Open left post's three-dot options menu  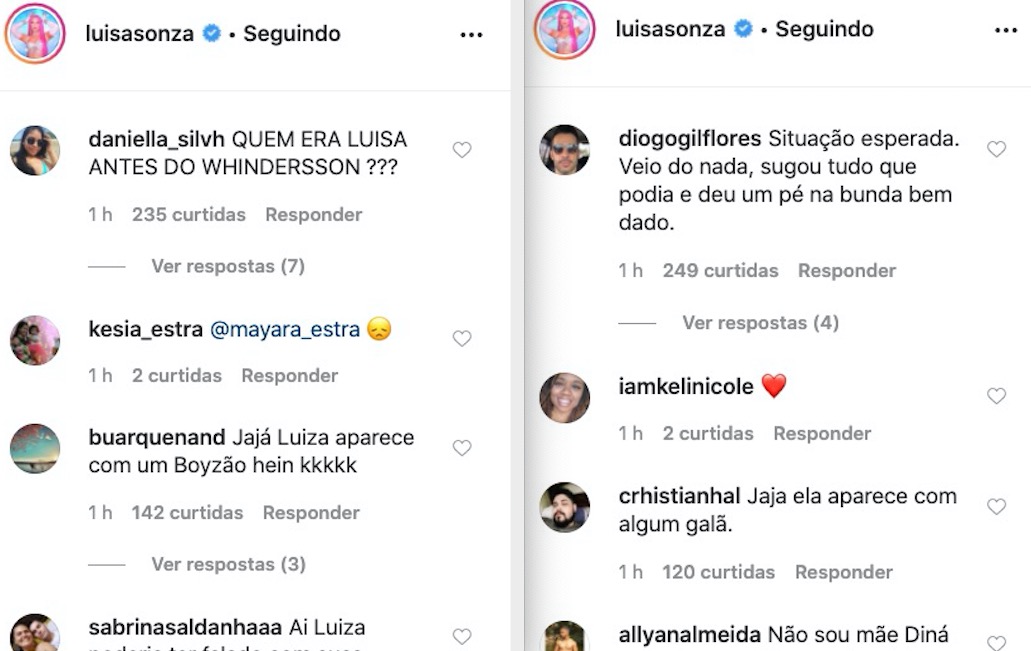click(471, 34)
